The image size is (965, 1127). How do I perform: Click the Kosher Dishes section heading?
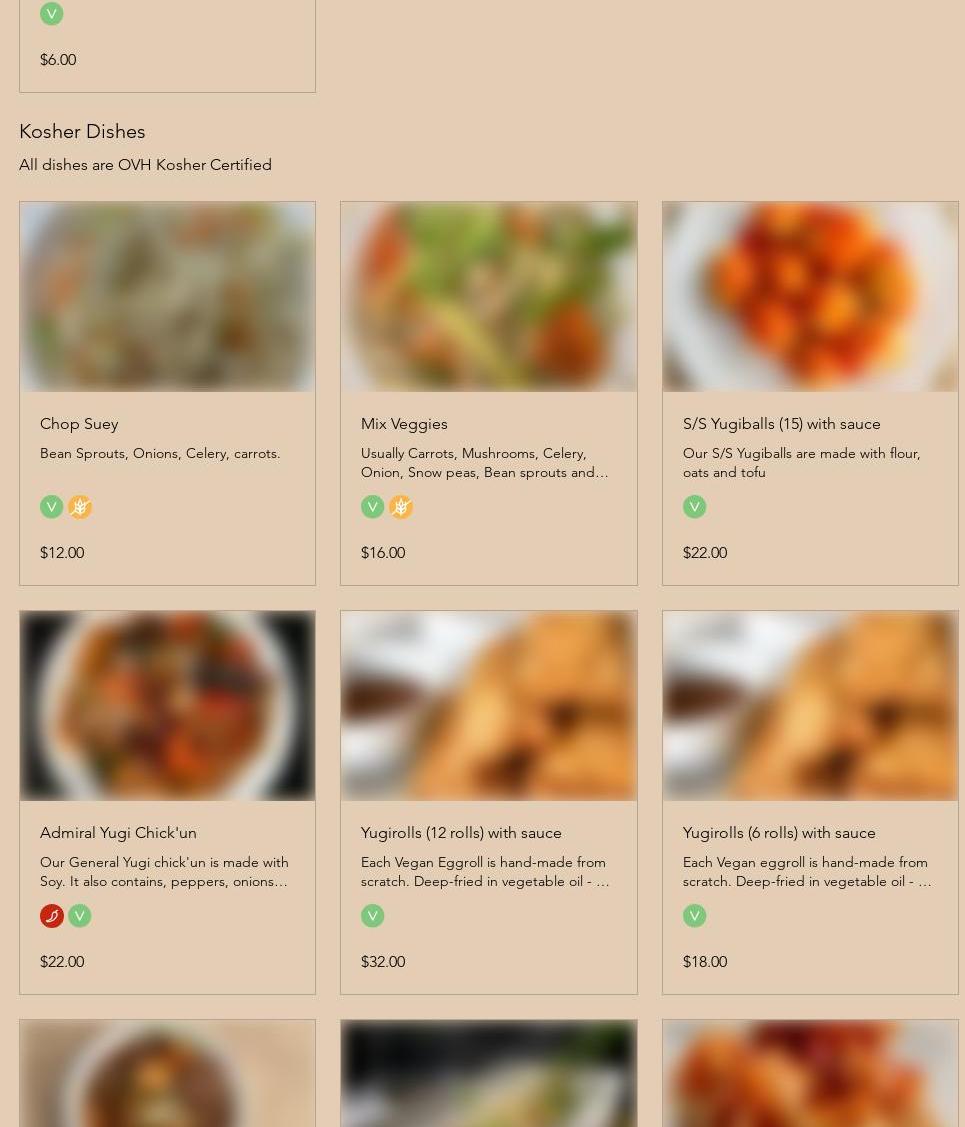tap(82, 131)
